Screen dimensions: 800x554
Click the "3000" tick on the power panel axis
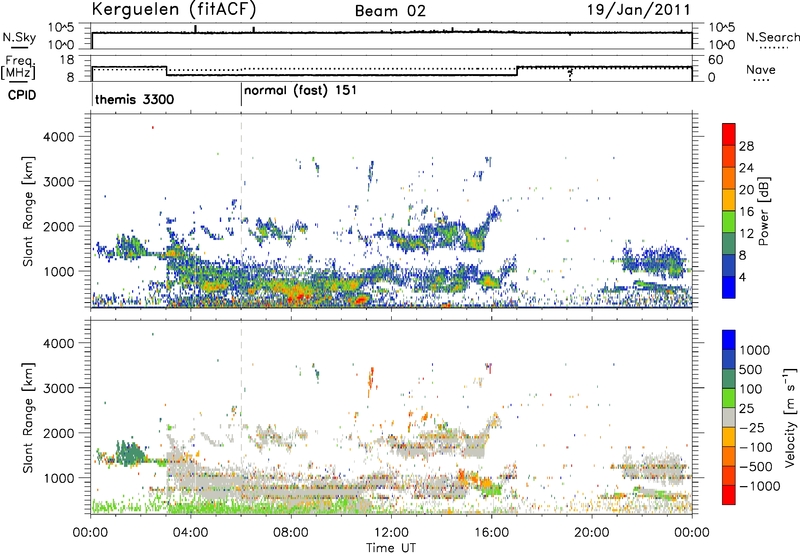pyautogui.click(x=58, y=182)
